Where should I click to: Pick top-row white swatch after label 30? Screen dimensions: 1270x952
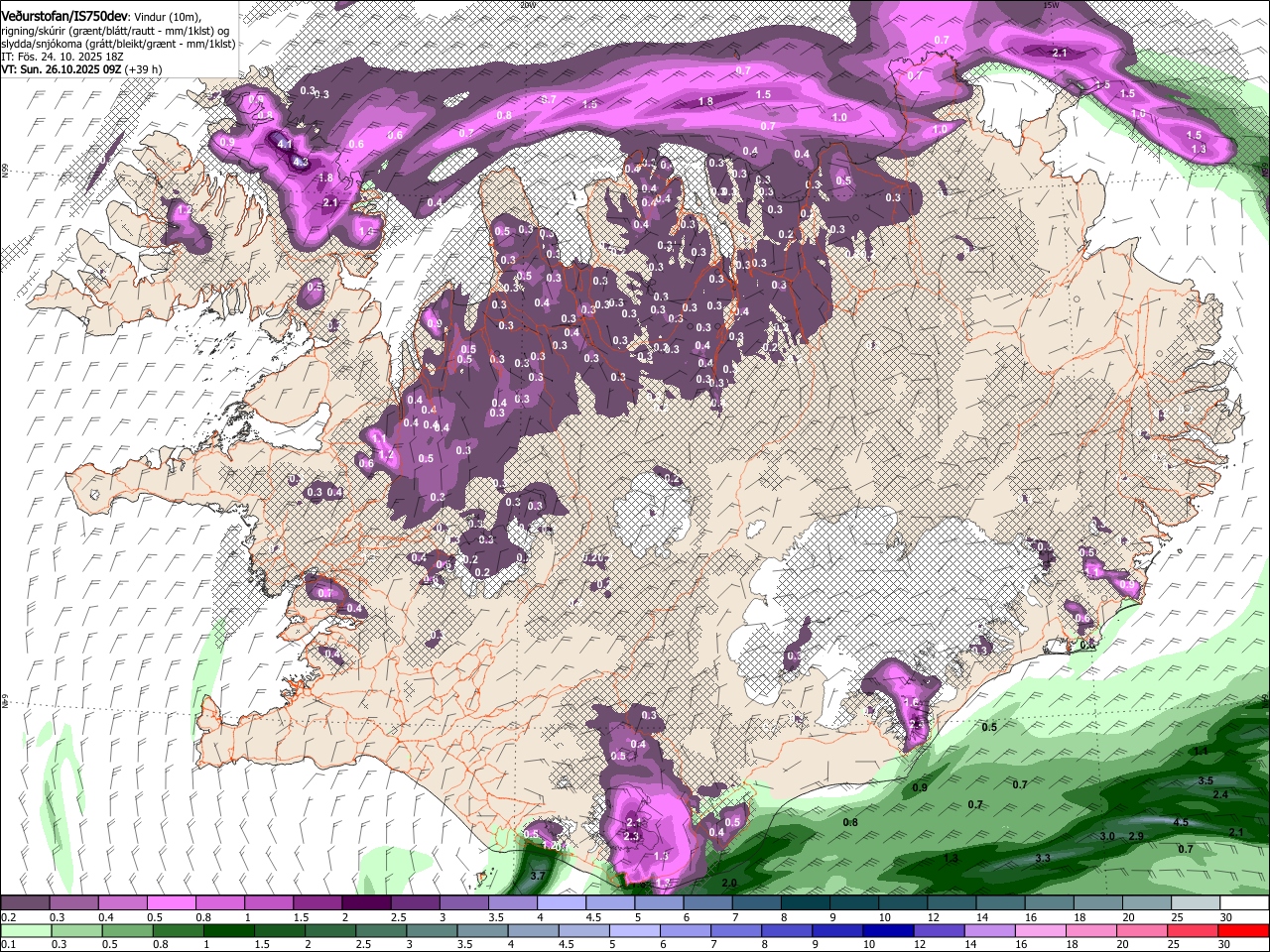1244,902
